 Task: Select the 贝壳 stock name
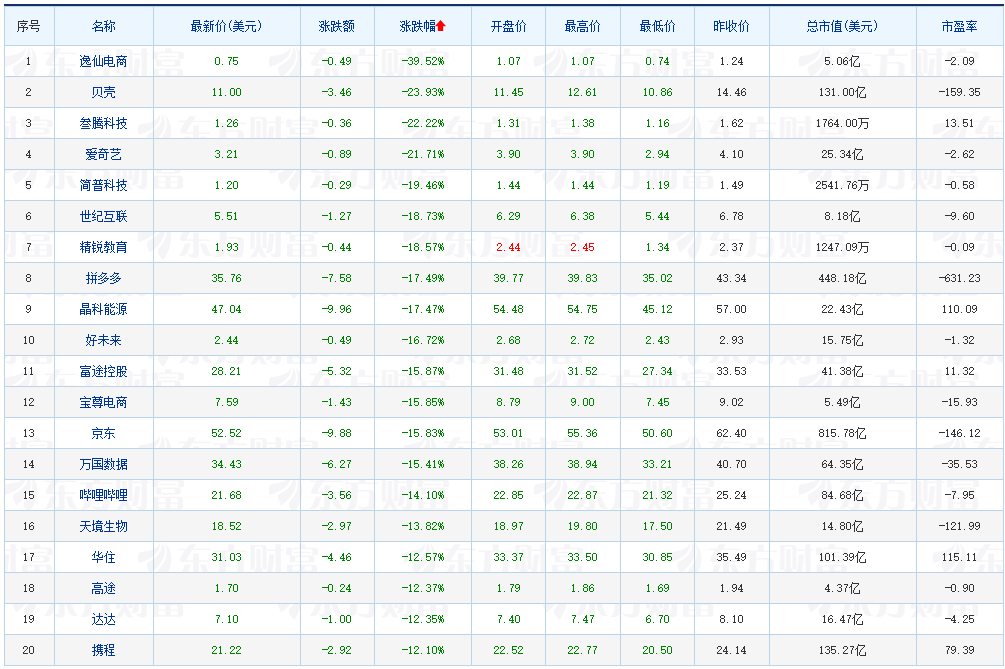tap(104, 92)
